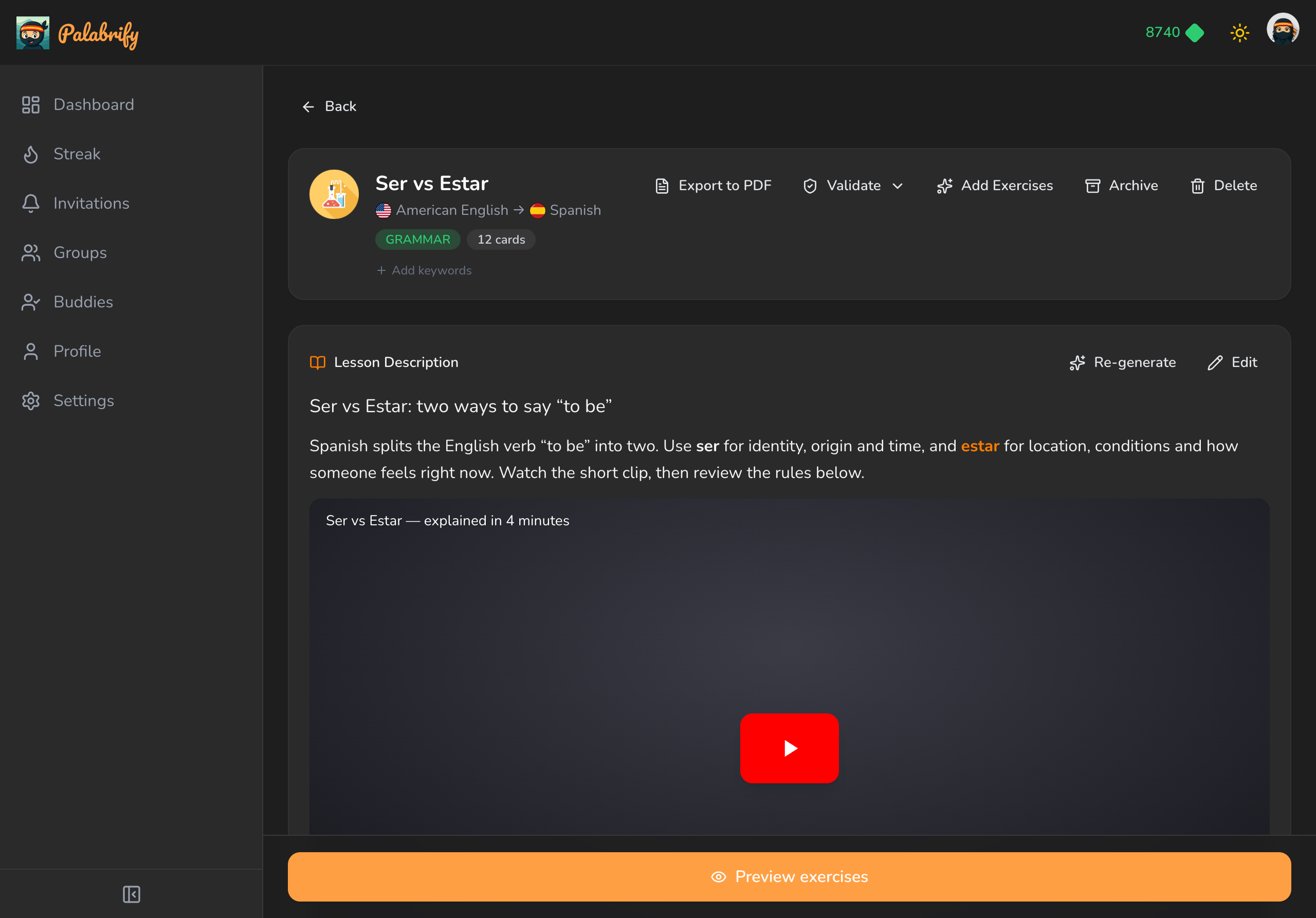
Task: Click the GRAMMAR tag
Action: click(x=418, y=240)
